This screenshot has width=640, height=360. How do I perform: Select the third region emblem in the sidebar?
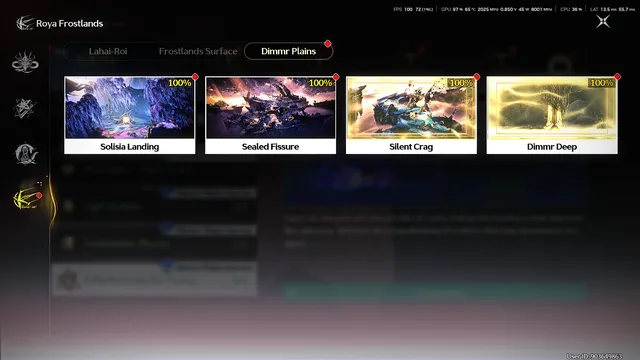(x=26, y=154)
